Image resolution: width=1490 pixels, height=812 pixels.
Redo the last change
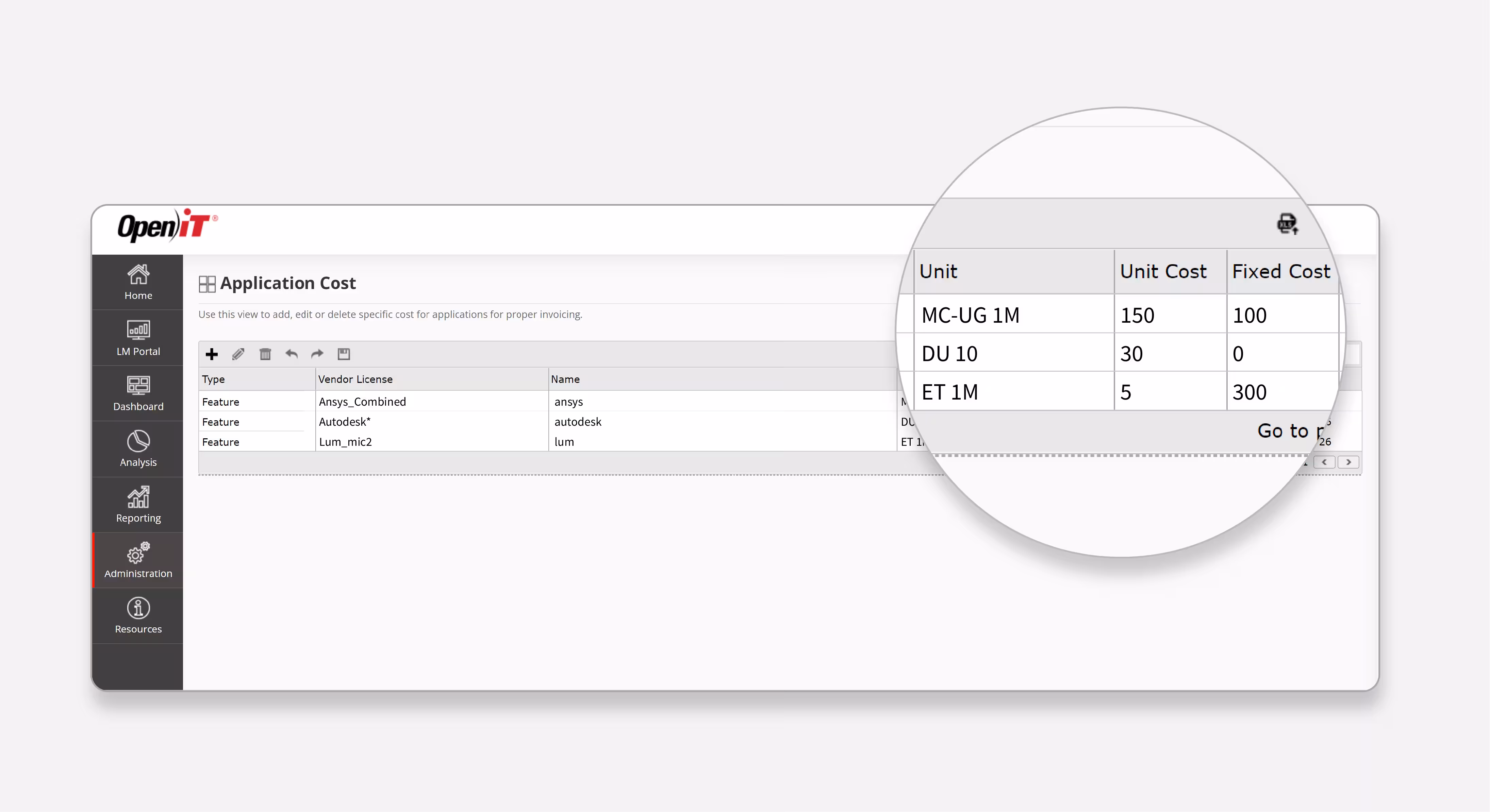click(317, 354)
